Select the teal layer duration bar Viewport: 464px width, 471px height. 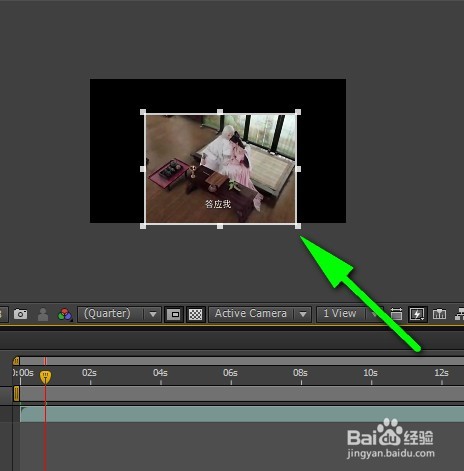click(x=242, y=414)
